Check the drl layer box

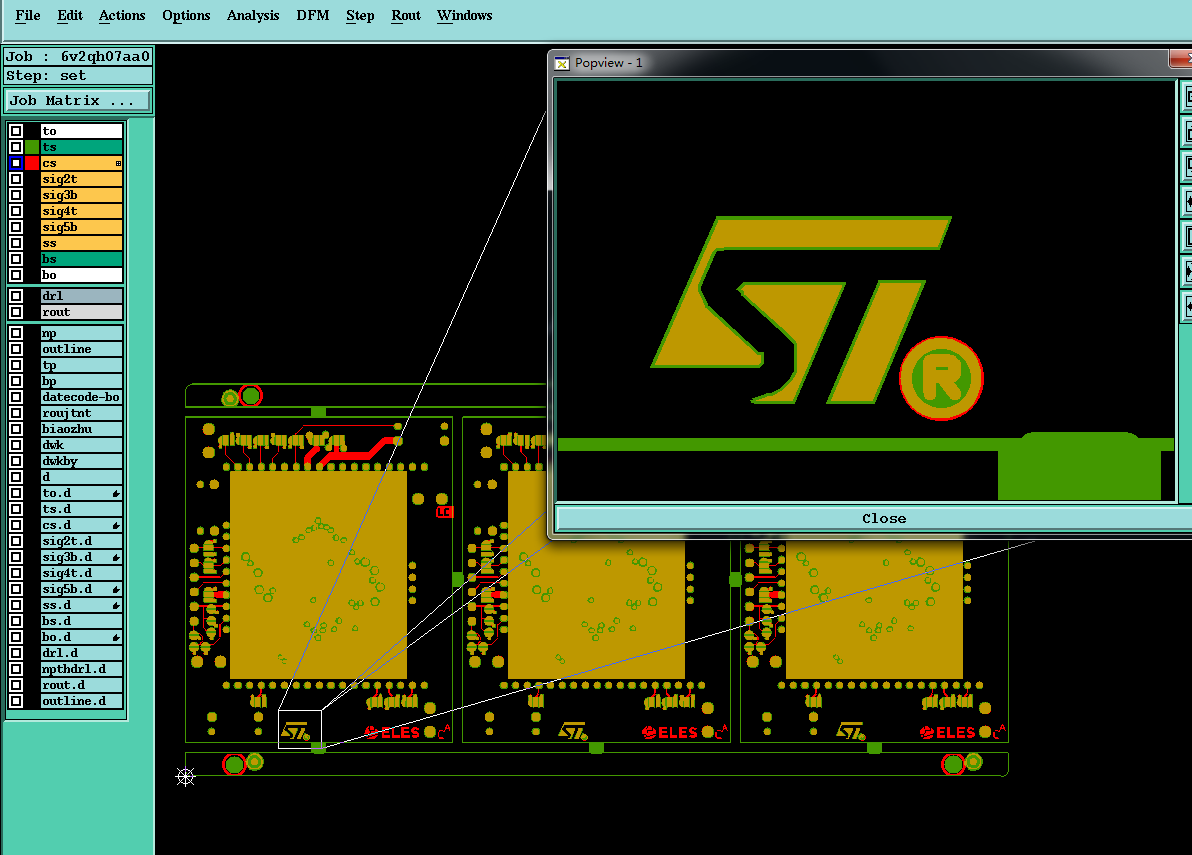pos(16,296)
